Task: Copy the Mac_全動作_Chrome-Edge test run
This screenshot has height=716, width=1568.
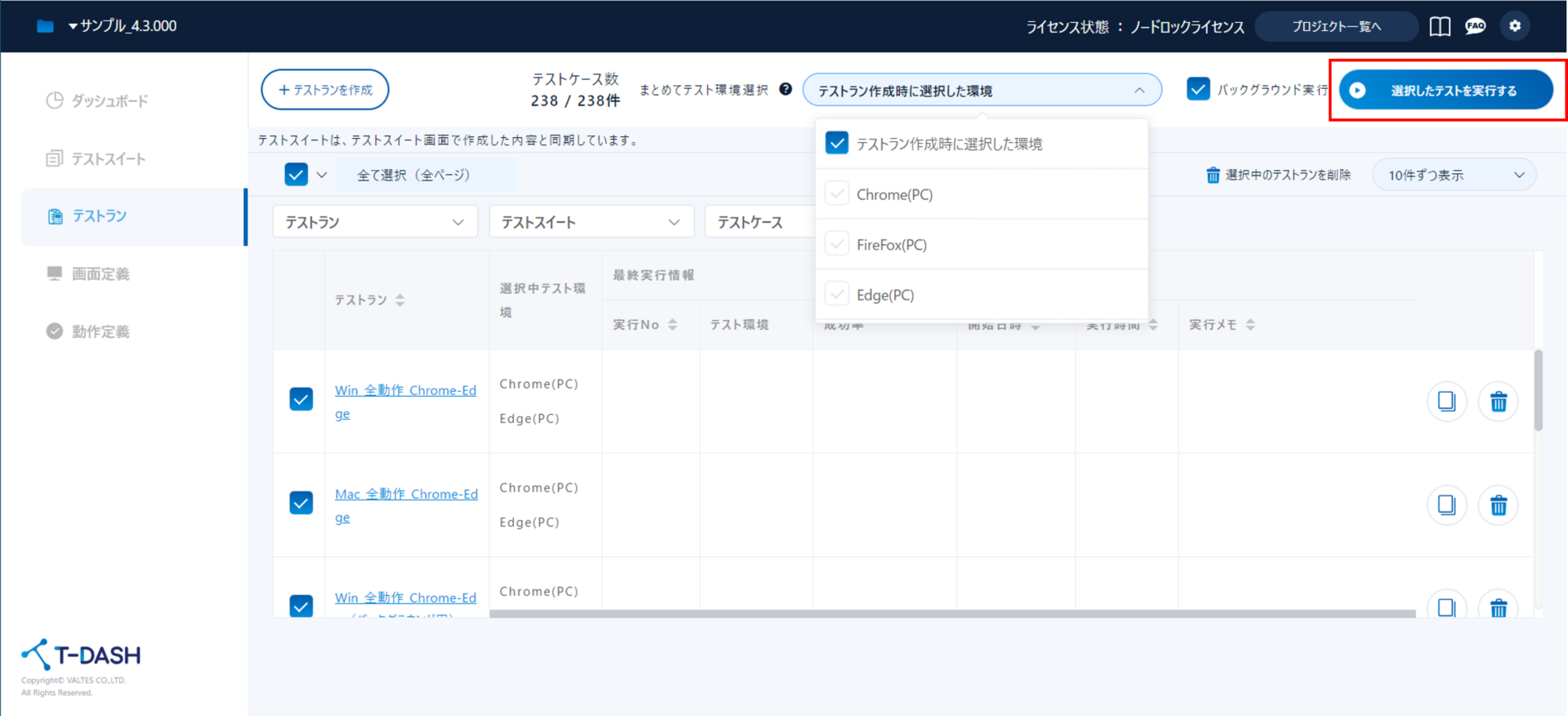Action: click(x=1446, y=505)
